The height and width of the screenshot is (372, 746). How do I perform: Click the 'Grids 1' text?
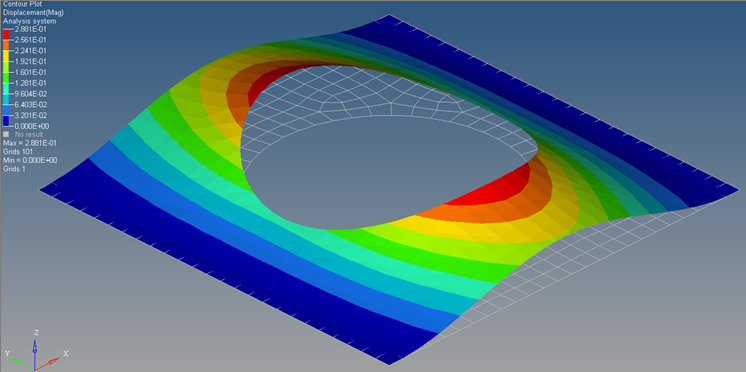coord(14,169)
